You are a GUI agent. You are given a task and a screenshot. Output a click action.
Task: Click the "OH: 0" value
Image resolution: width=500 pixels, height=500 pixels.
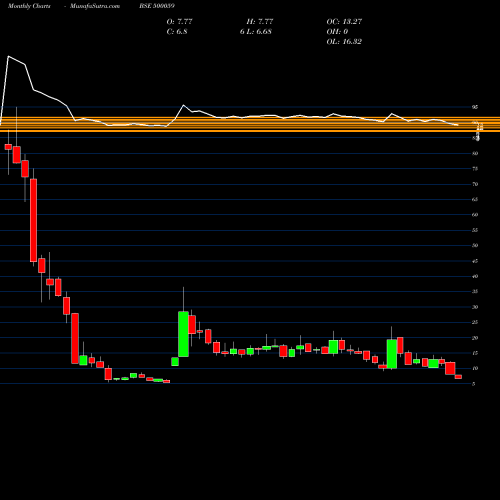tap(337, 32)
